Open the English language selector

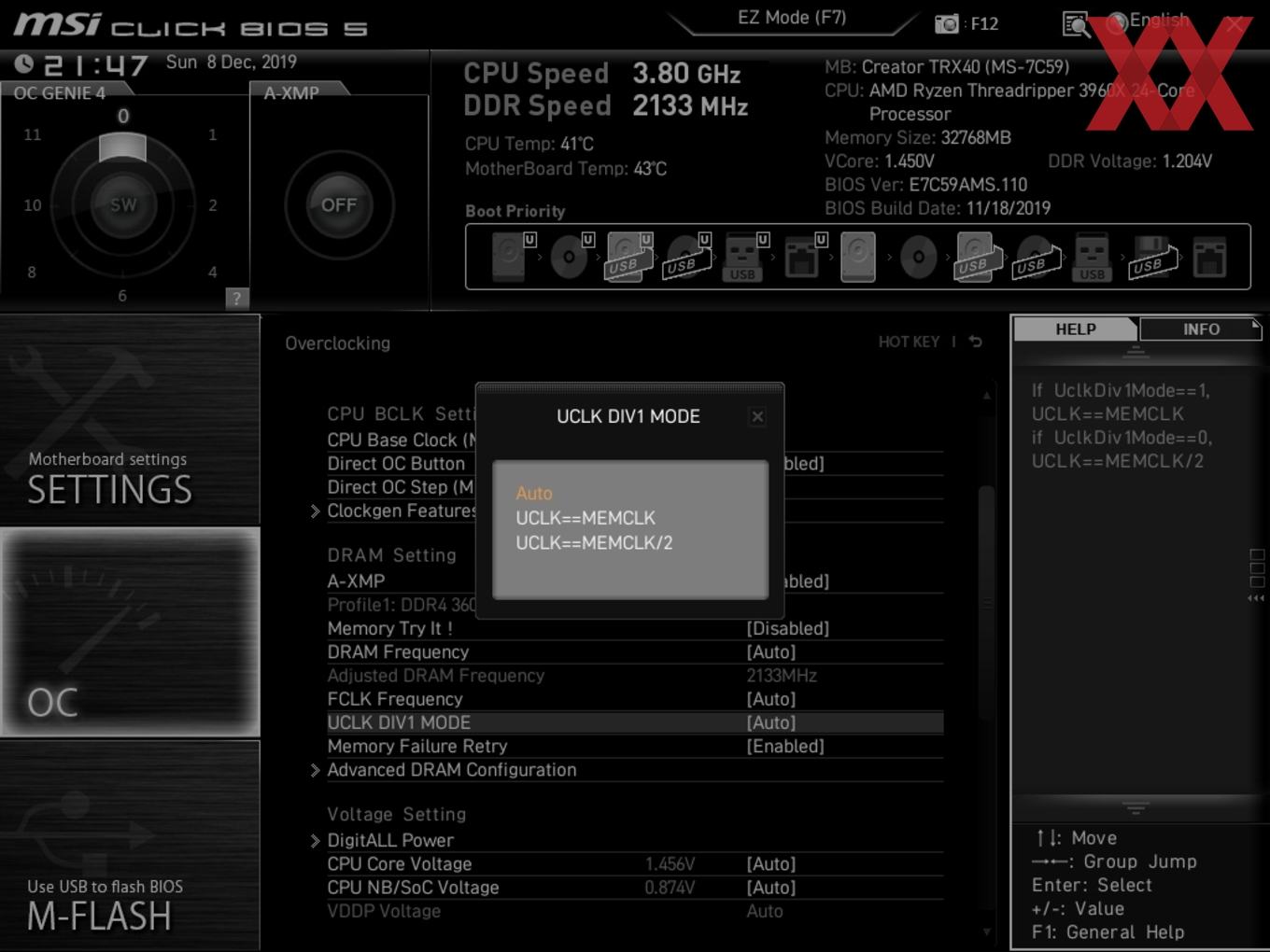pyautogui.click(x=1149, y=21)
